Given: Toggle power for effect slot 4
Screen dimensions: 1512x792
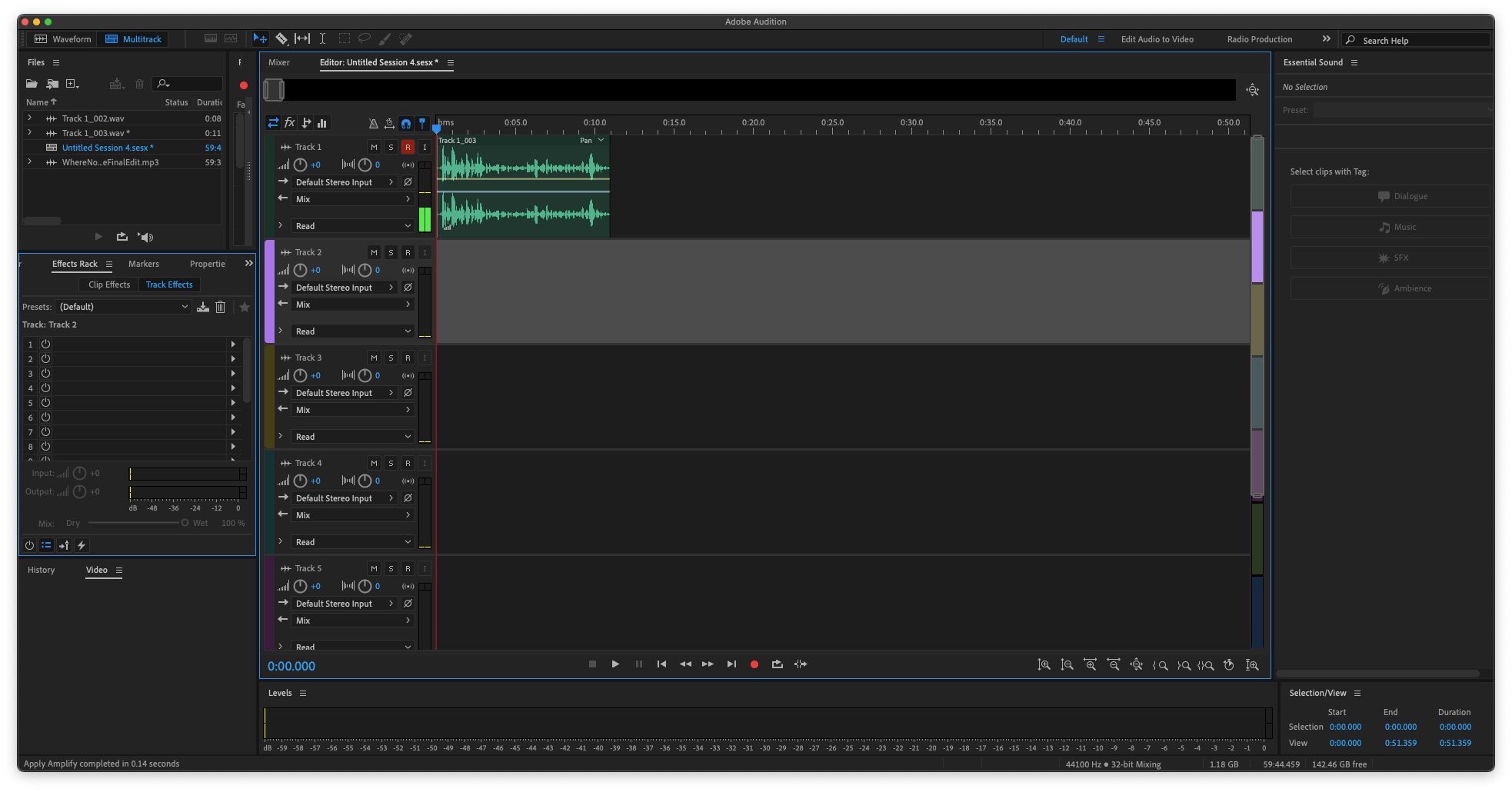Looking at the screenshot, I should pyautogui.click(x=45, y=388).
